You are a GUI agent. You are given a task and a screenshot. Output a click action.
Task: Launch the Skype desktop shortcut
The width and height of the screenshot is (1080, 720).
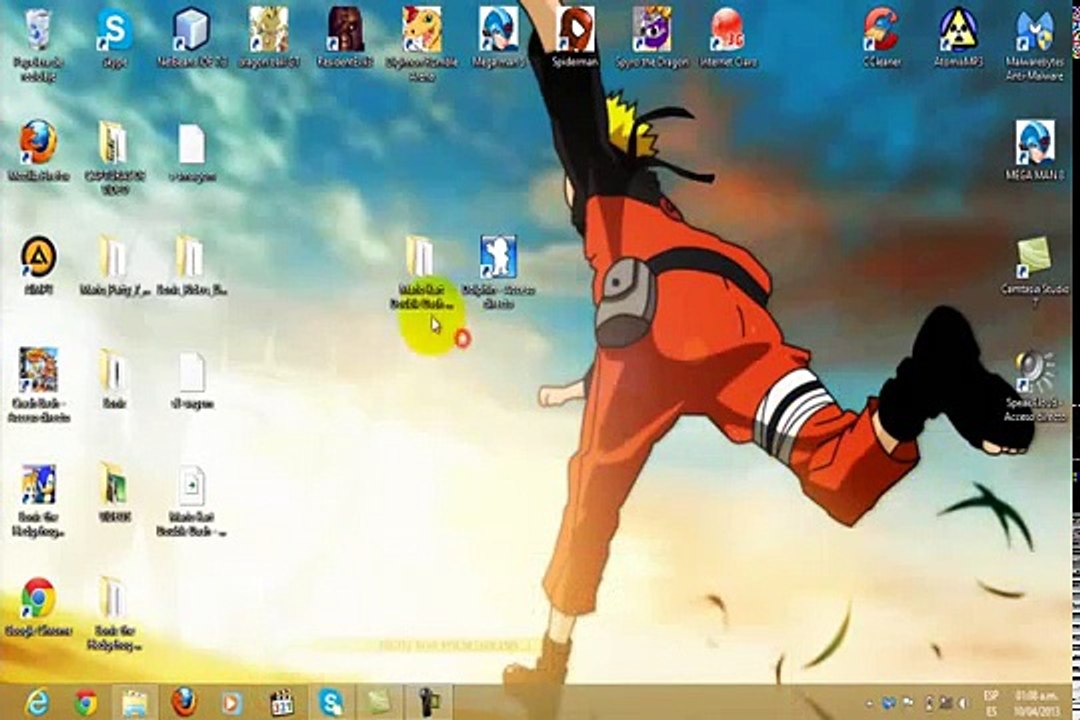pos(114,38)
